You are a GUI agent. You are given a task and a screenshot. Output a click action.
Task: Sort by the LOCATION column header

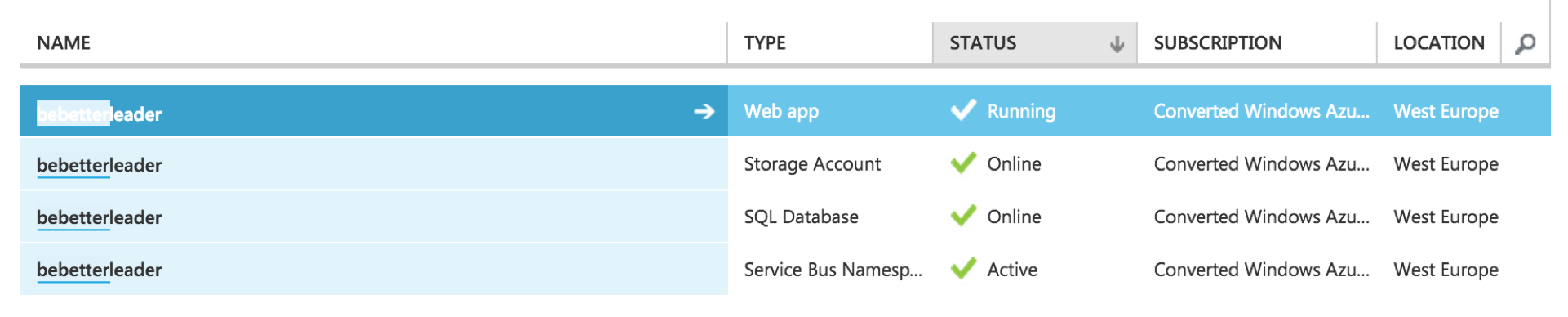pyautogui.click(x=1439, y=43)
